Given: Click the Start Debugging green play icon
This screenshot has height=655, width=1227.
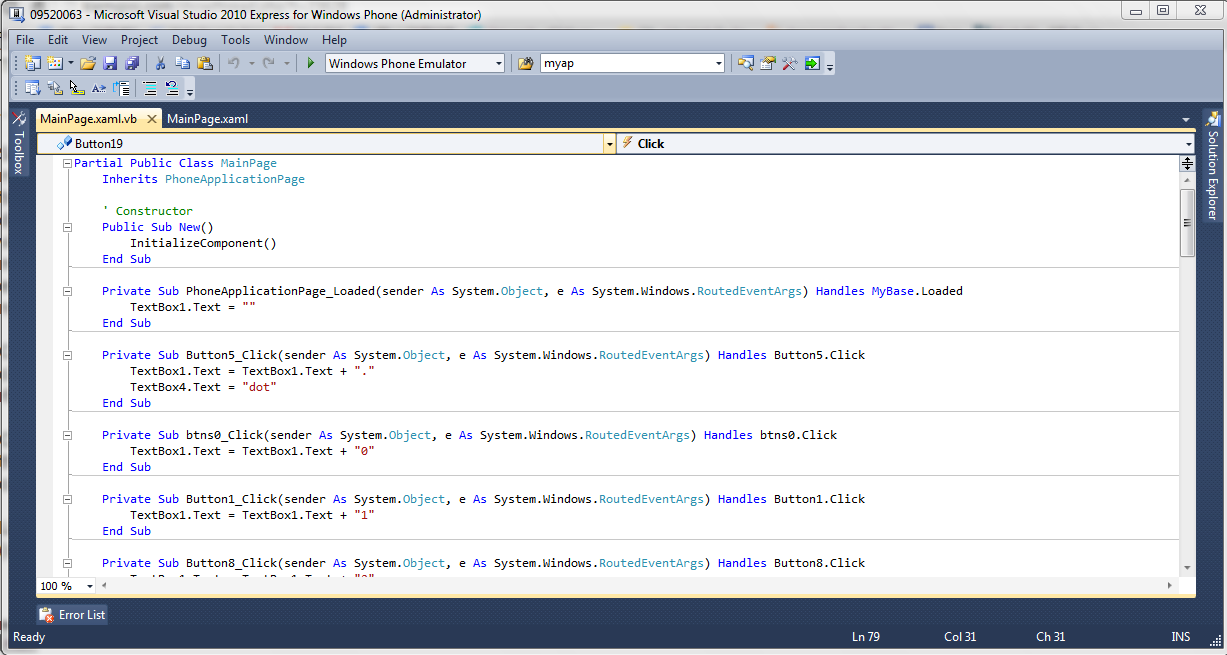Looking at the screenshot, I should (x=311, y=64).
